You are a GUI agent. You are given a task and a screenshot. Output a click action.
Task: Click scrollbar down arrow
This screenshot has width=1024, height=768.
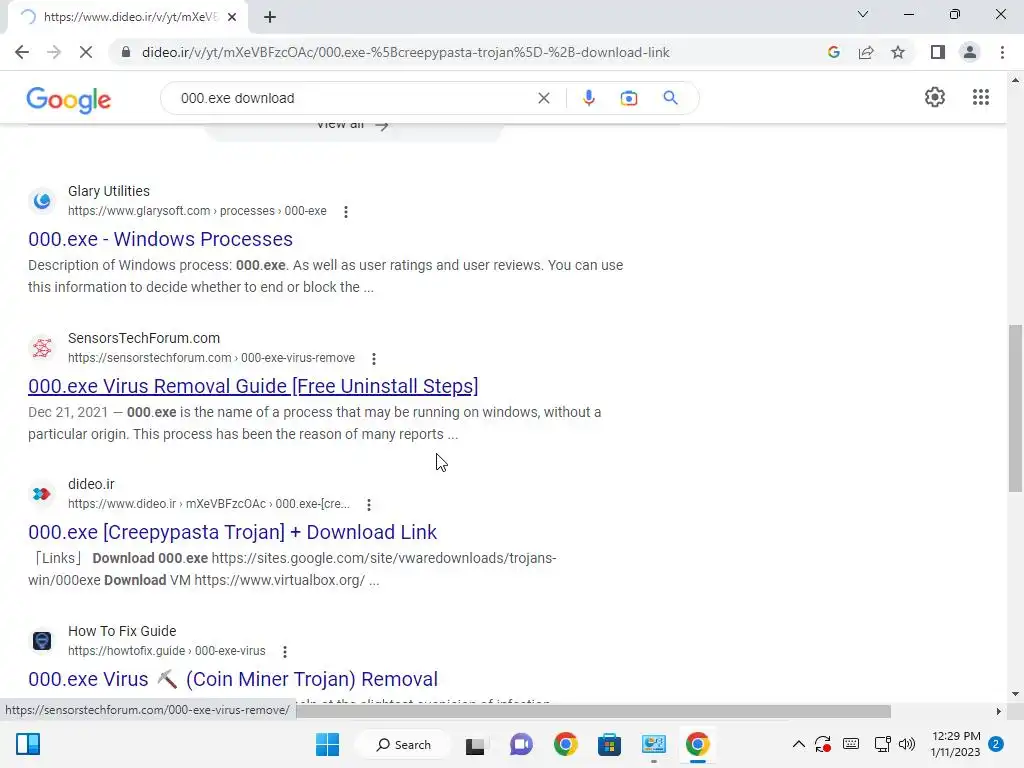click(x=1015, y=694)
